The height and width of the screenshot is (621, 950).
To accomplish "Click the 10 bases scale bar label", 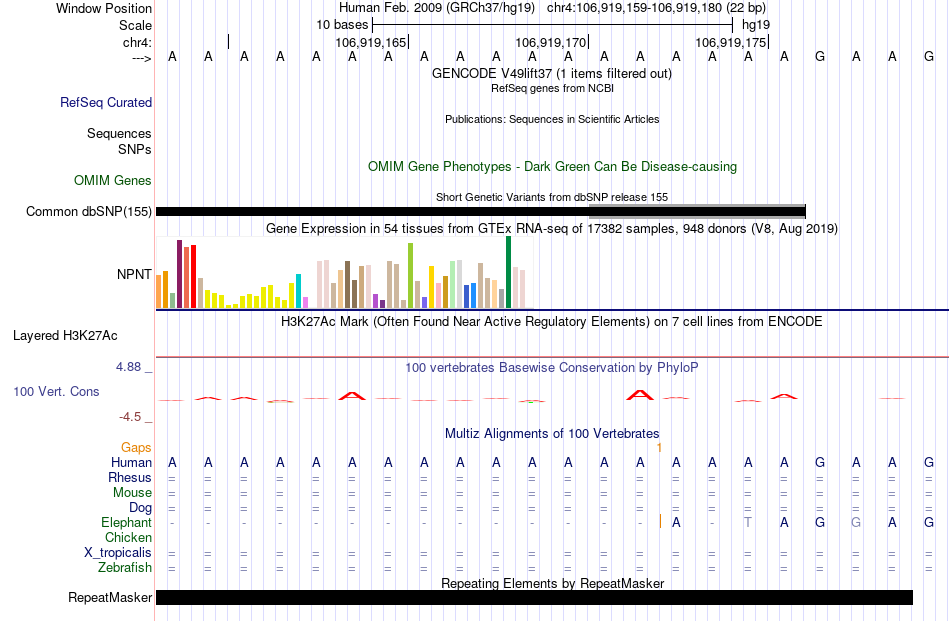I will click(x=342, y=25).
